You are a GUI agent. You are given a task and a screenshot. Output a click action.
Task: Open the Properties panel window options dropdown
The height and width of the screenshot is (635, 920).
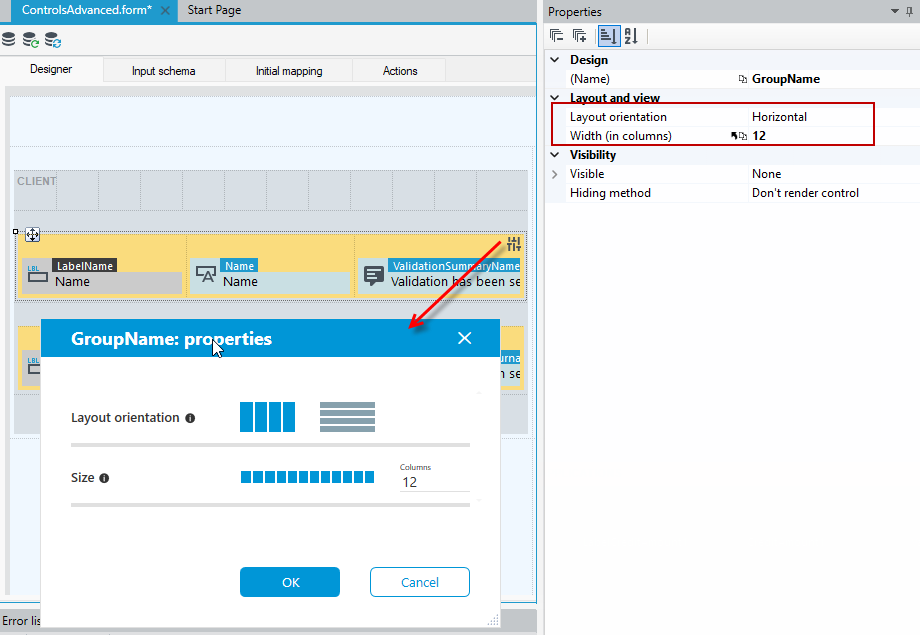(x=895, y=11)
